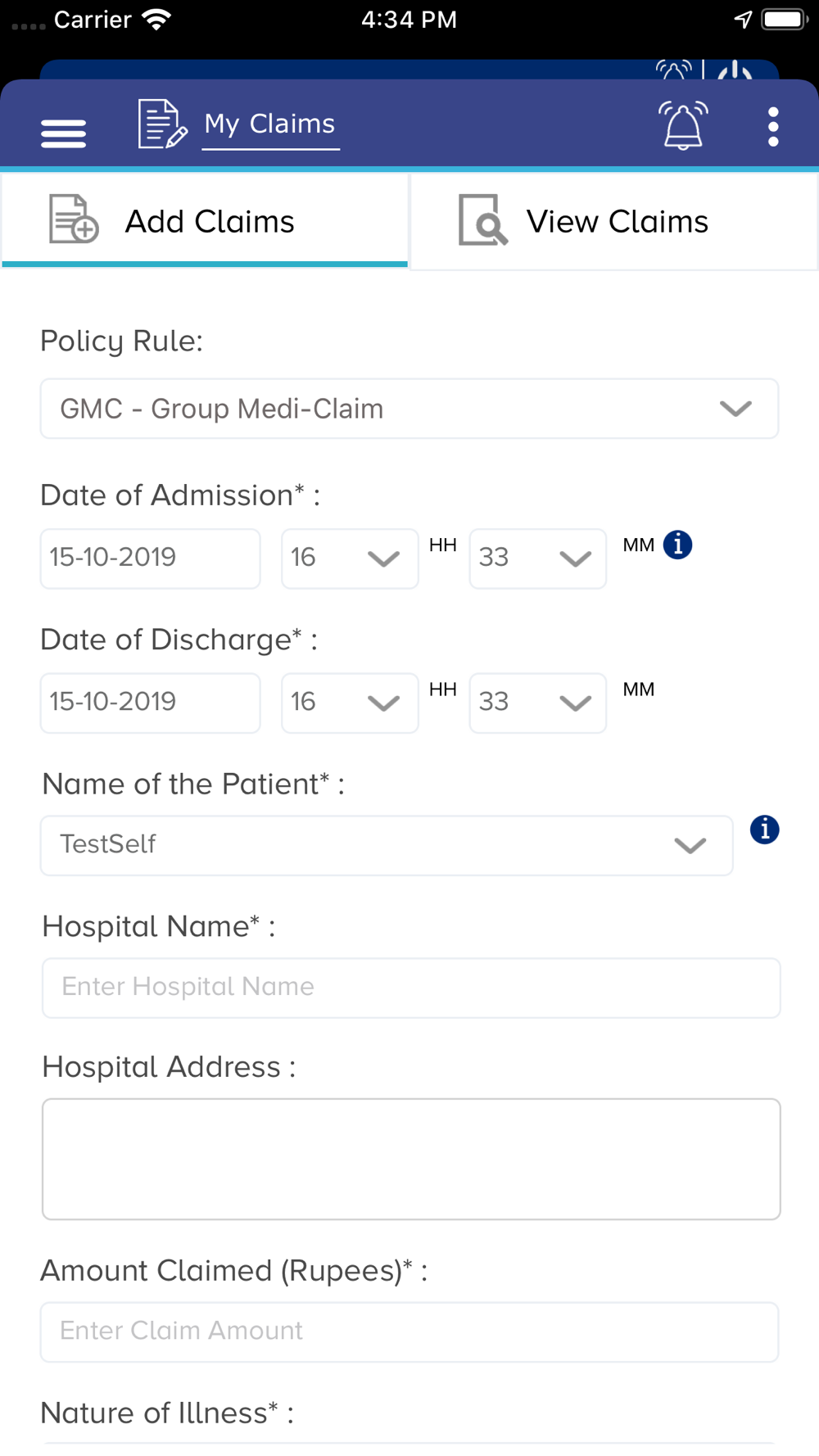Click the Date of Discharge date field
Screen dimensions: 819x1456
[x=151, y=703]
